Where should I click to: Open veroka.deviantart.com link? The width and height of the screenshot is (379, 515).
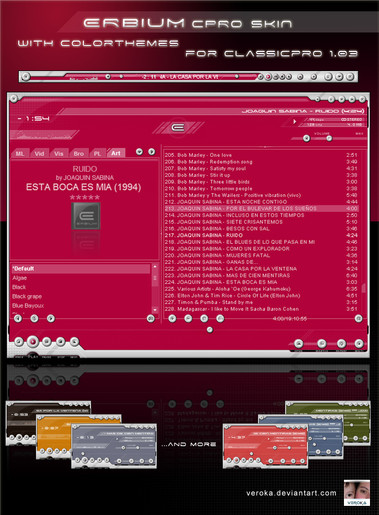pos(291,493)
